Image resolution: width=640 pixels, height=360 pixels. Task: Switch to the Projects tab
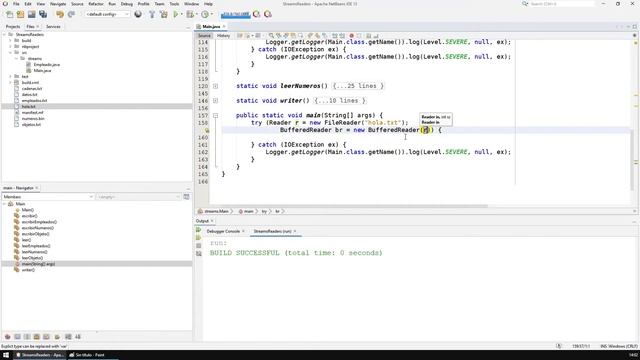click(x=13, y=27)
